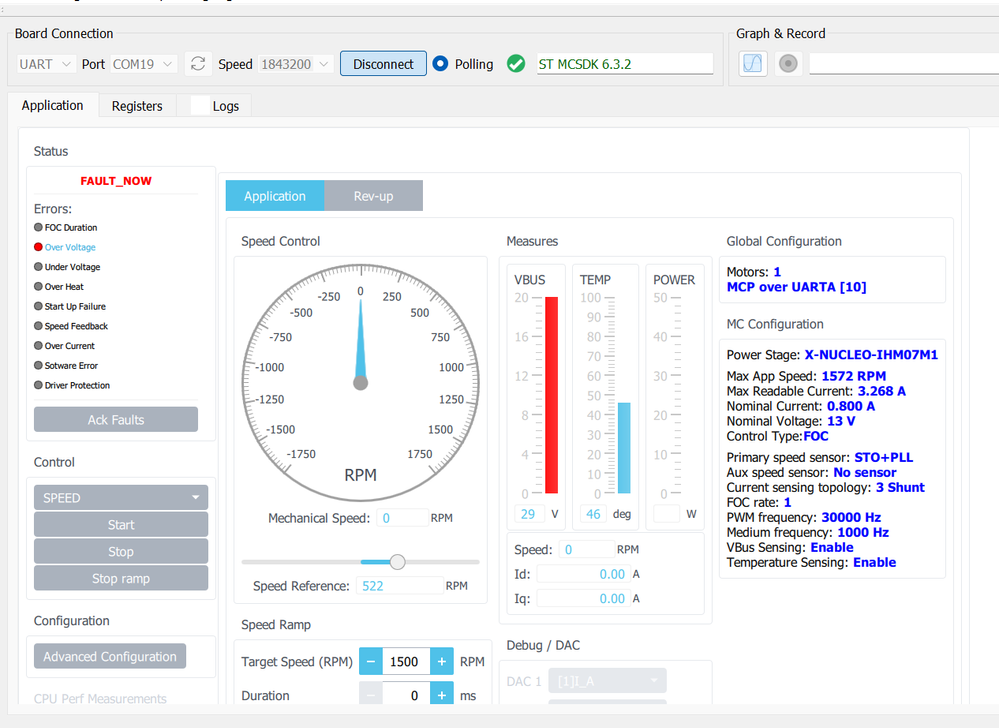Increase Target Speed with plus button

pyautogui.click(x=442, y=662)
